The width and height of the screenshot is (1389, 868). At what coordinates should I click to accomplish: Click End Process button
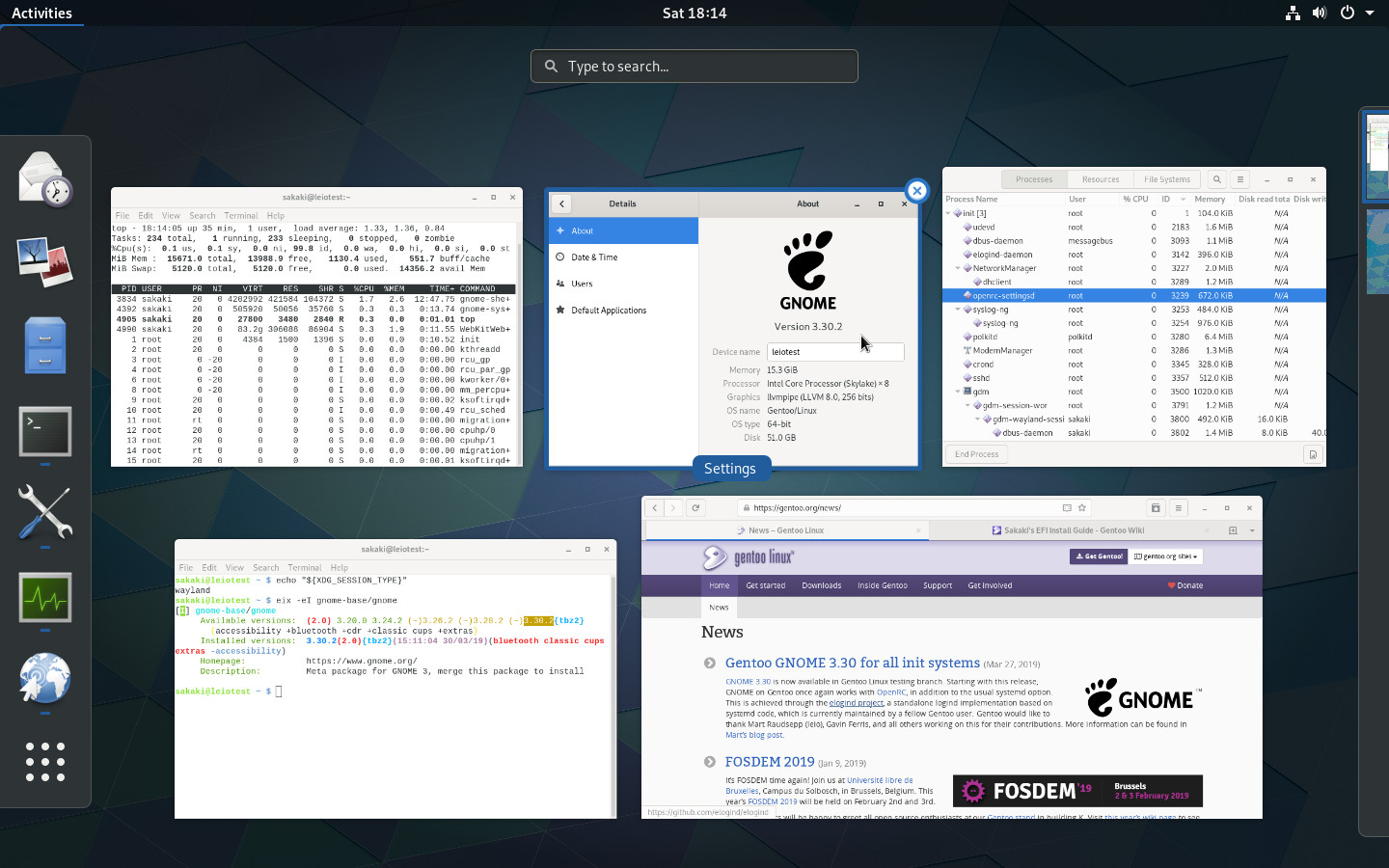(976, 454)
